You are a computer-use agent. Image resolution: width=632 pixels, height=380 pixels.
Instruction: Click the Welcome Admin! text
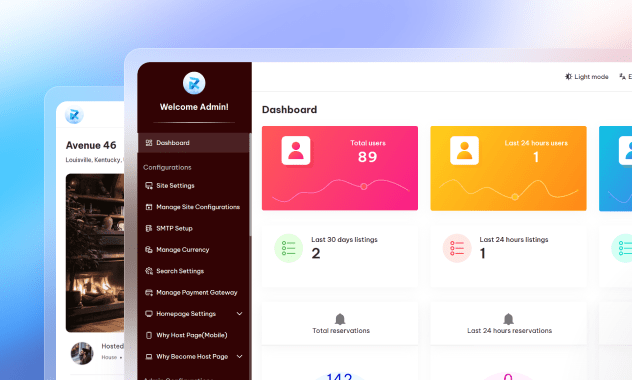[x=194, y=107]
